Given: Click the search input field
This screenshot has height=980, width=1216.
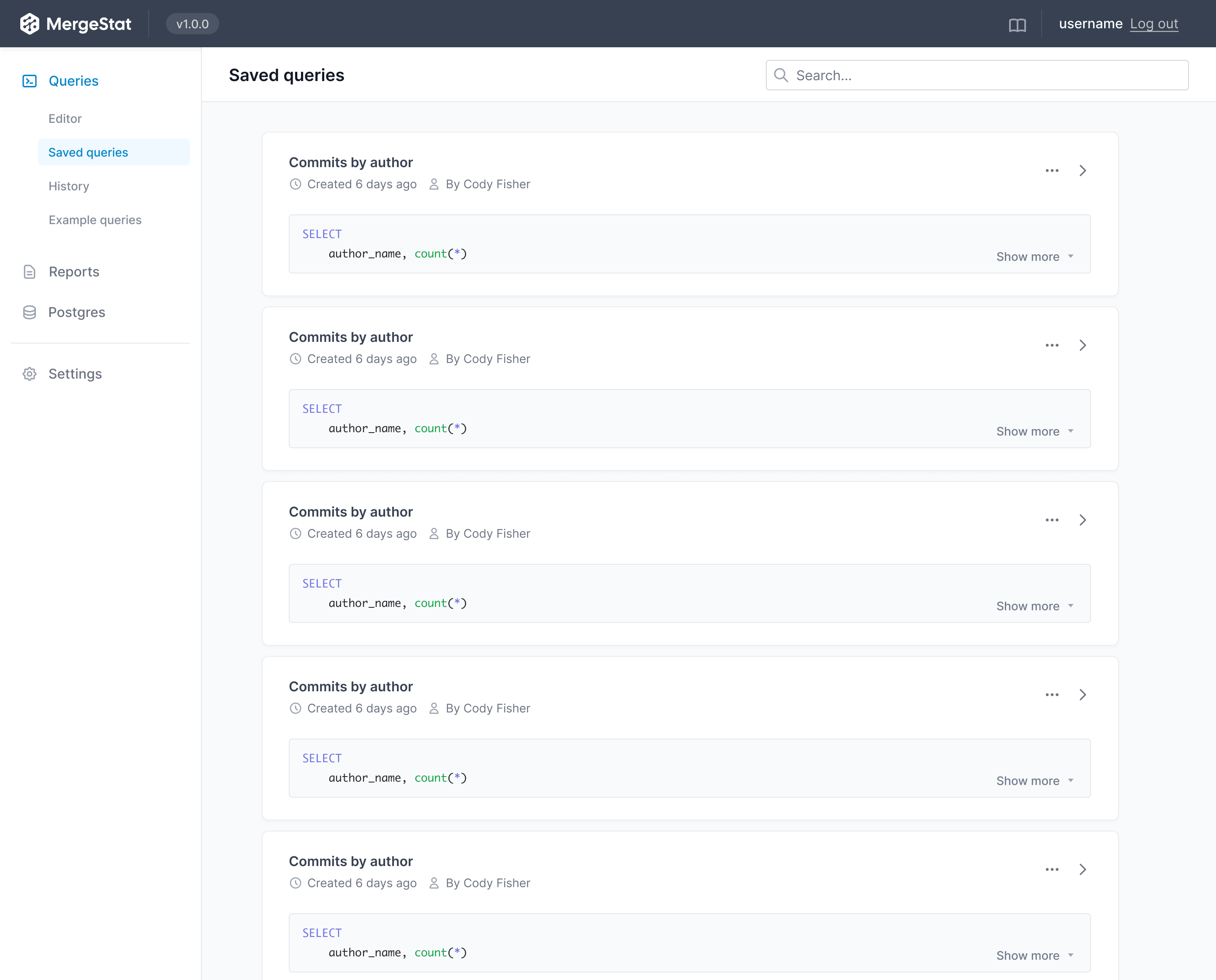Looking at the screenshot, I should [x=977, y=75].
